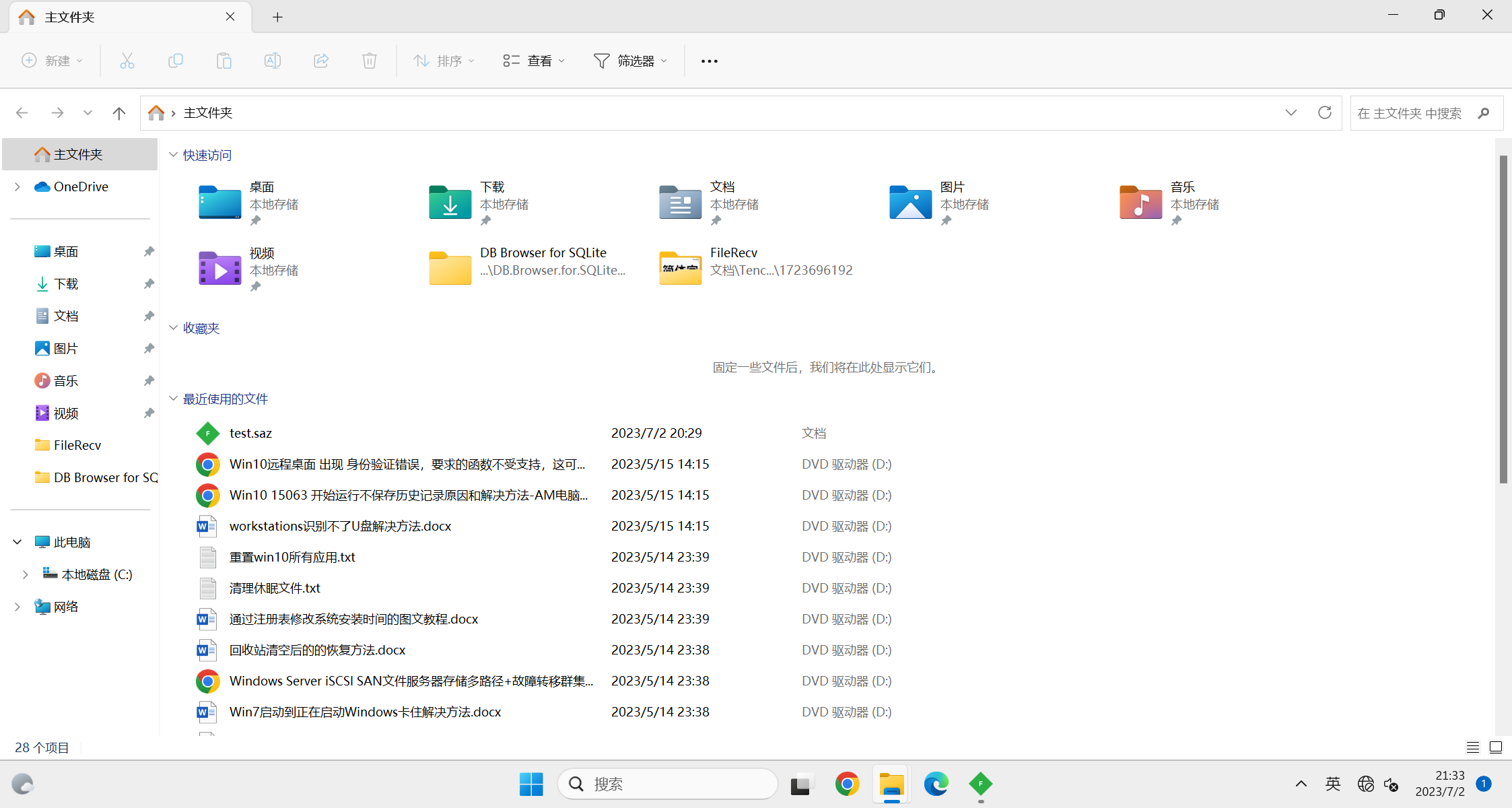Open the 排序 sort dropdown
1512x808 pixels.
point(444,61)
